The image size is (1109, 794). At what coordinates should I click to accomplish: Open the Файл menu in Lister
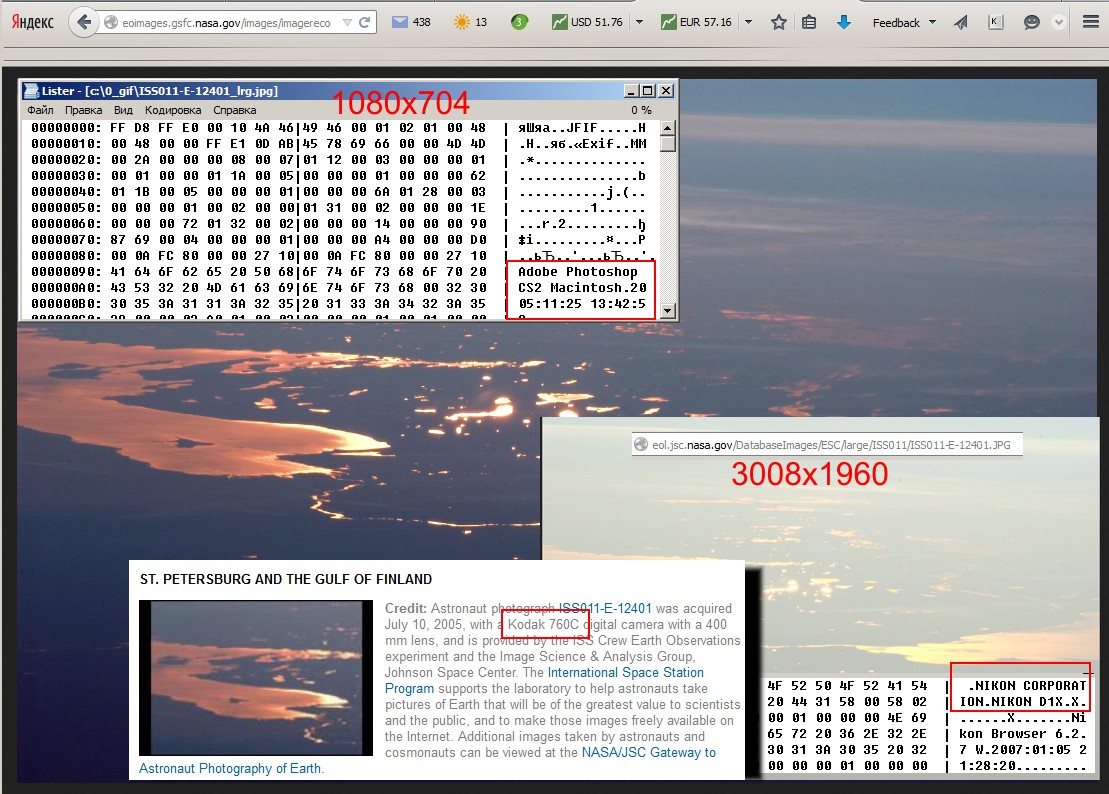pos(40,110)
